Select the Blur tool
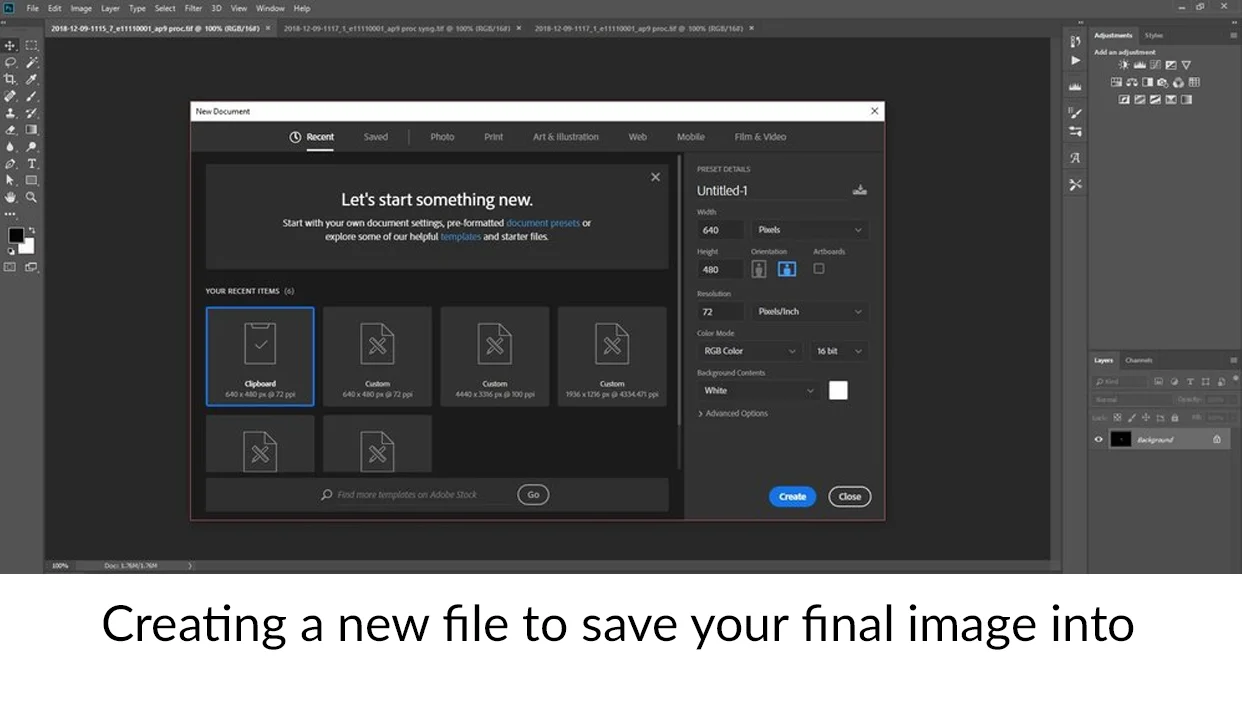 coord(10,146)
